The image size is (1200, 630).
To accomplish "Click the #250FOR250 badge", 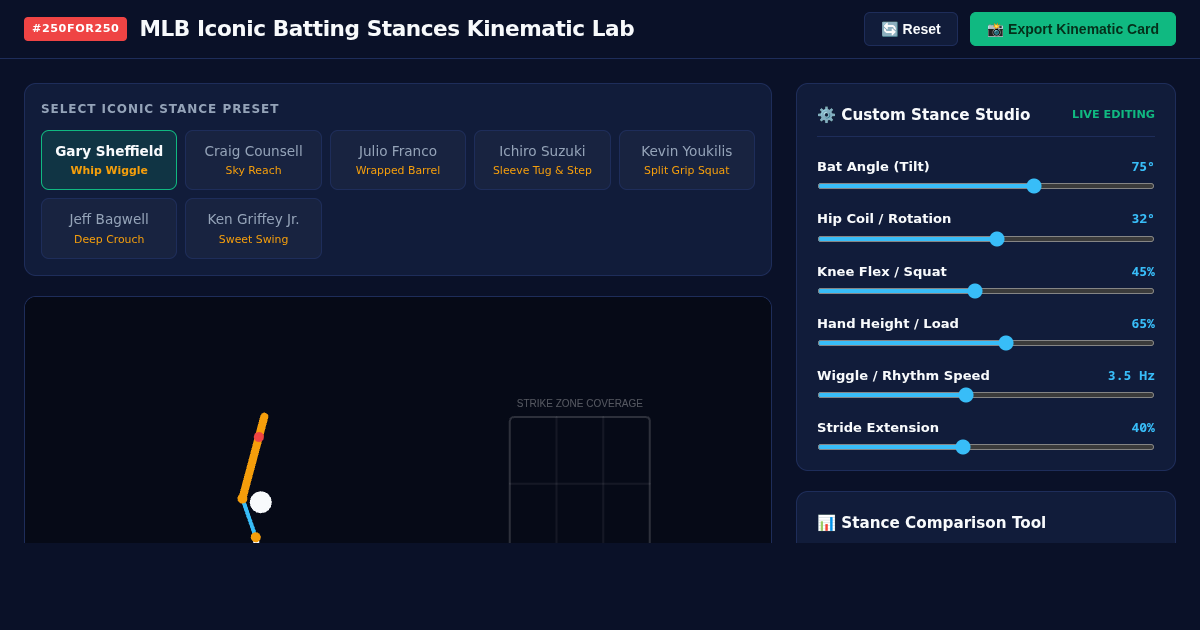I will (75, 29).
